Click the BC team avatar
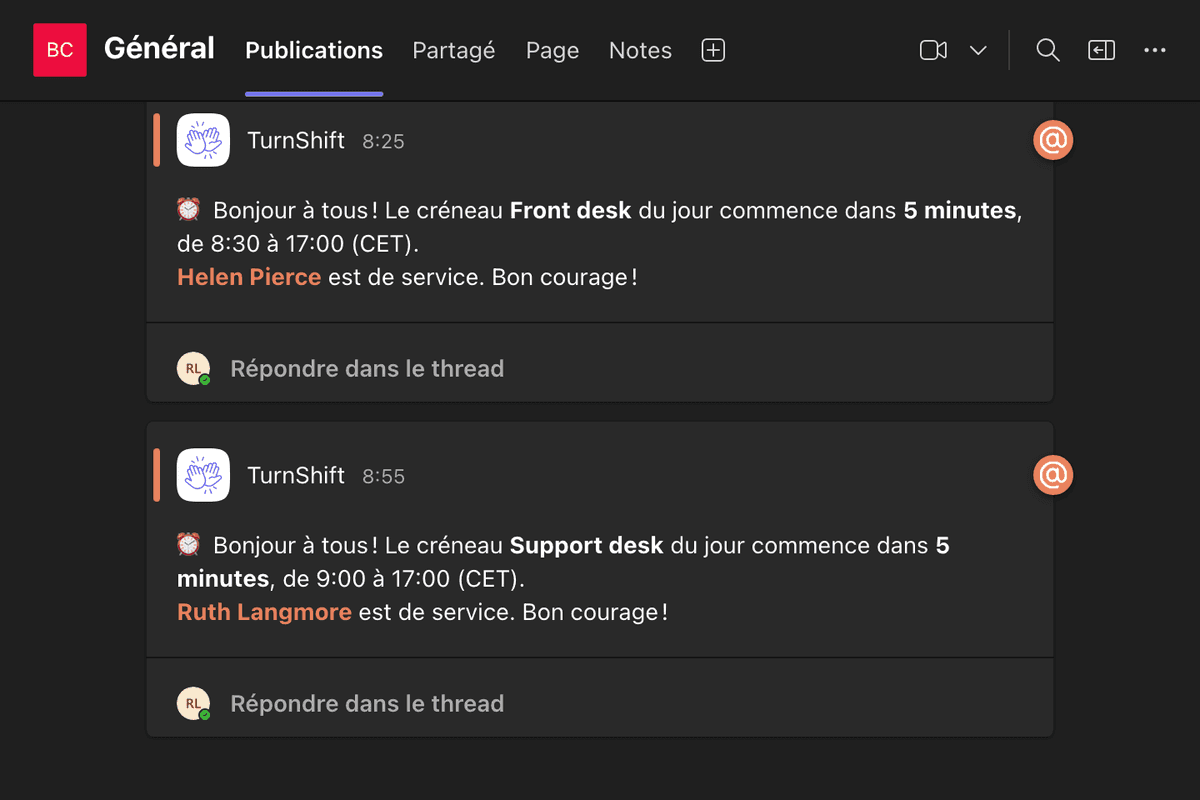1200x800 pixels. [x=60, y=50]
